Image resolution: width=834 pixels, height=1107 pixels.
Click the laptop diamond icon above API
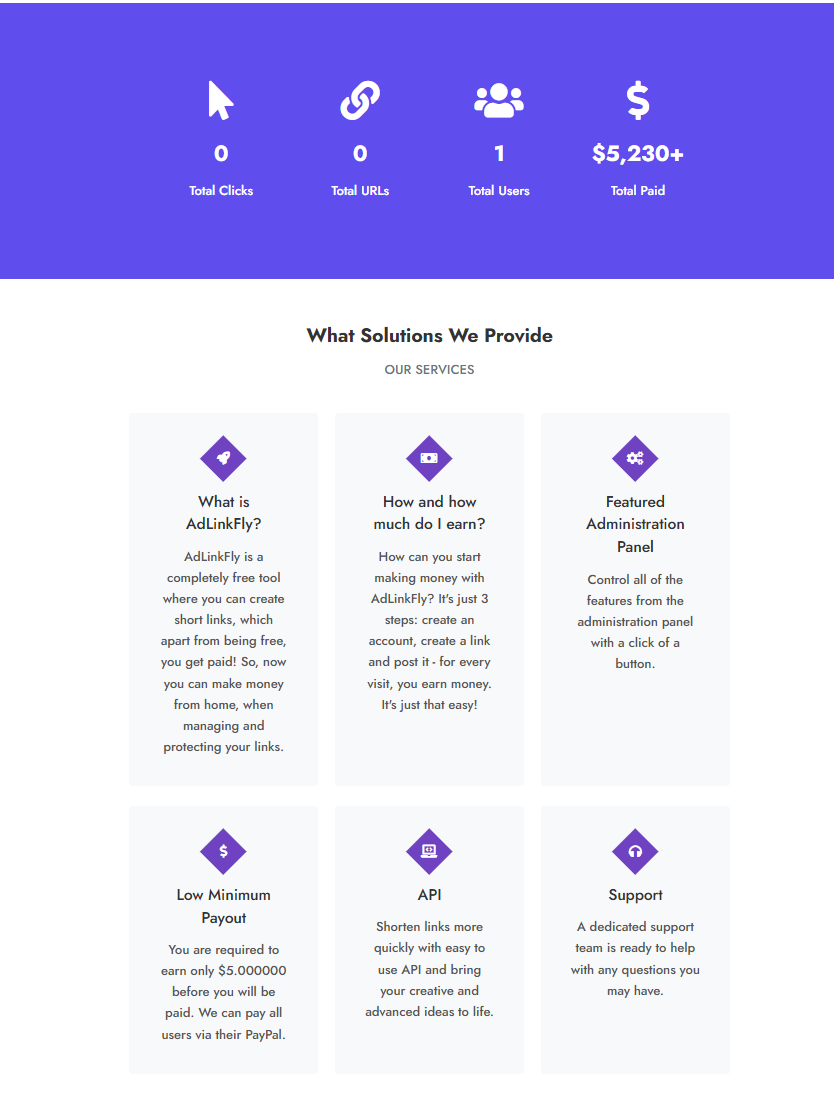(x=429, y=851)
